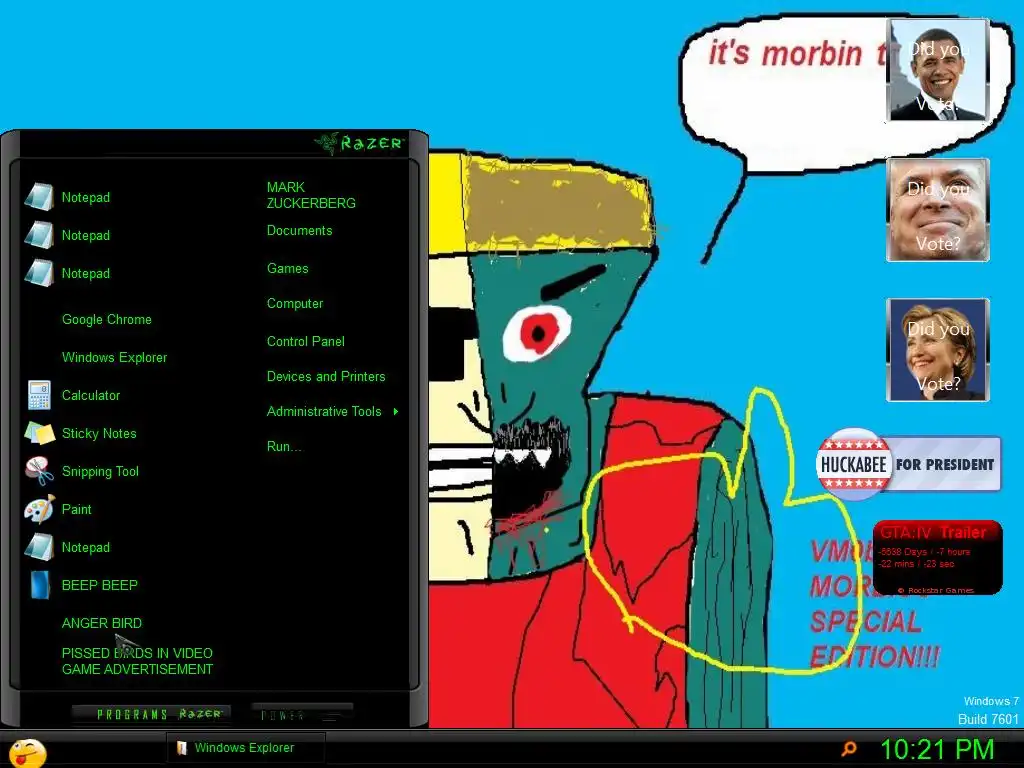Expand the Administrative Tools submenu arrow
The width and height of the screenshot is (1024, 768).
click(x=396, y=411)
